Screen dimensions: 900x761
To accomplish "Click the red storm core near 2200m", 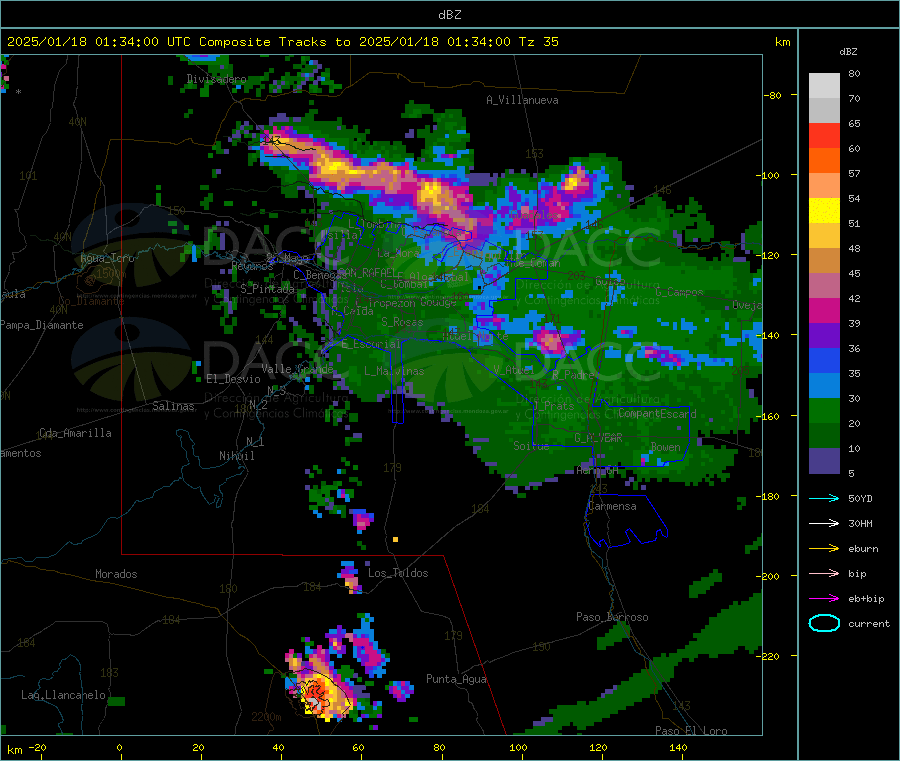I will tap(316, 694).
